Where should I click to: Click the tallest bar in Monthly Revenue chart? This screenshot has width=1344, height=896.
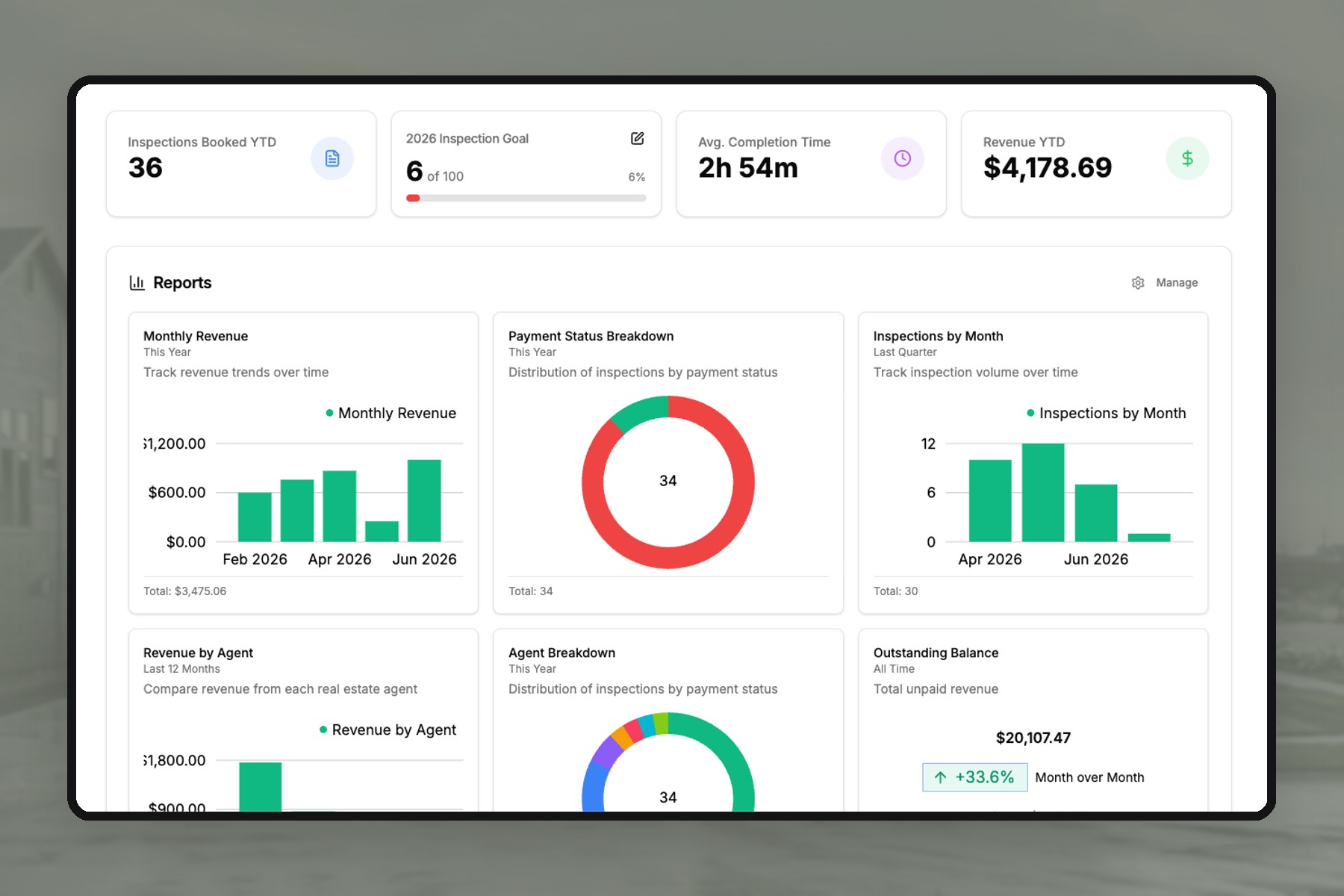coord(424,500)
